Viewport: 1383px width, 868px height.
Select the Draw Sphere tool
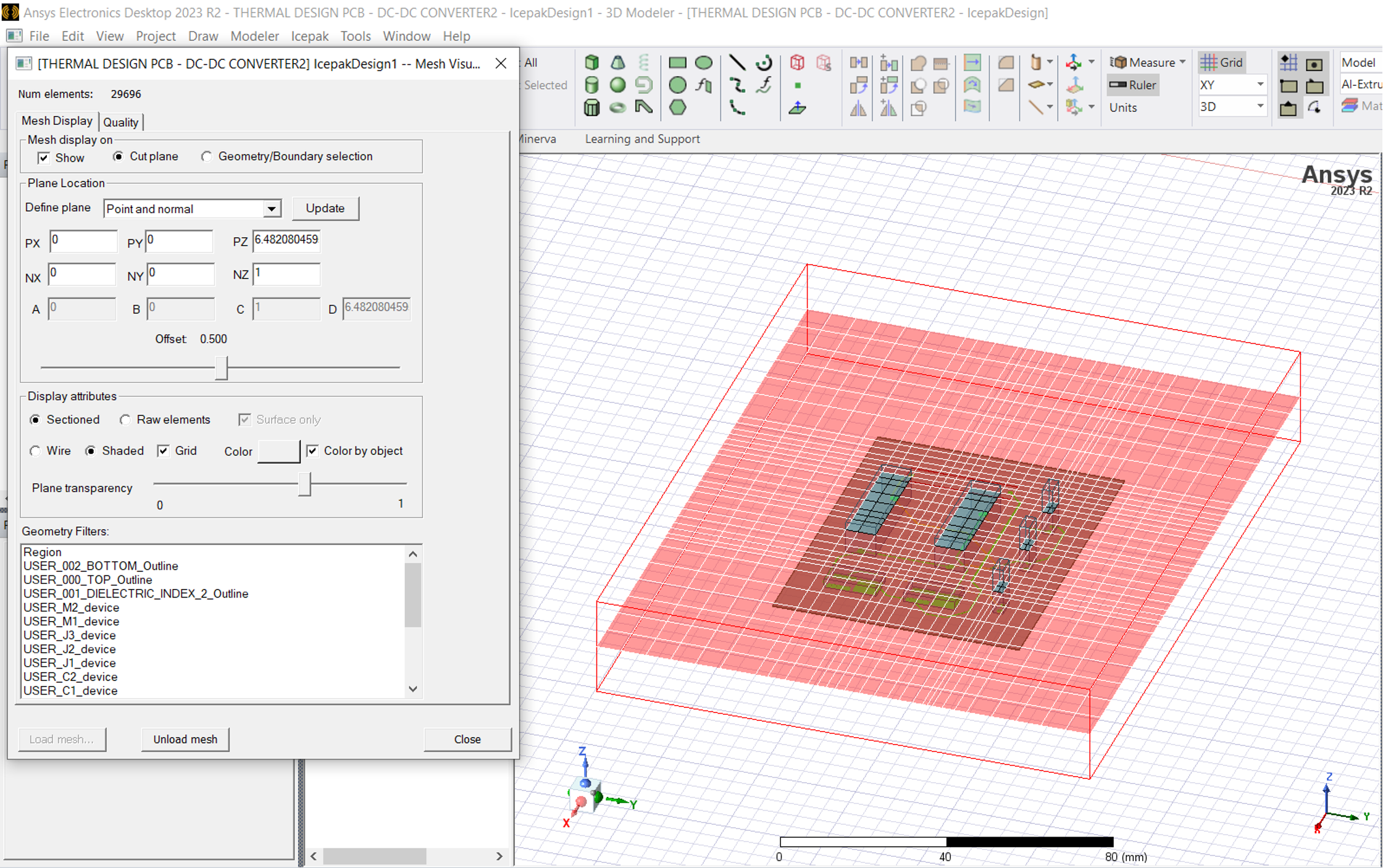[x=617, y=85]
